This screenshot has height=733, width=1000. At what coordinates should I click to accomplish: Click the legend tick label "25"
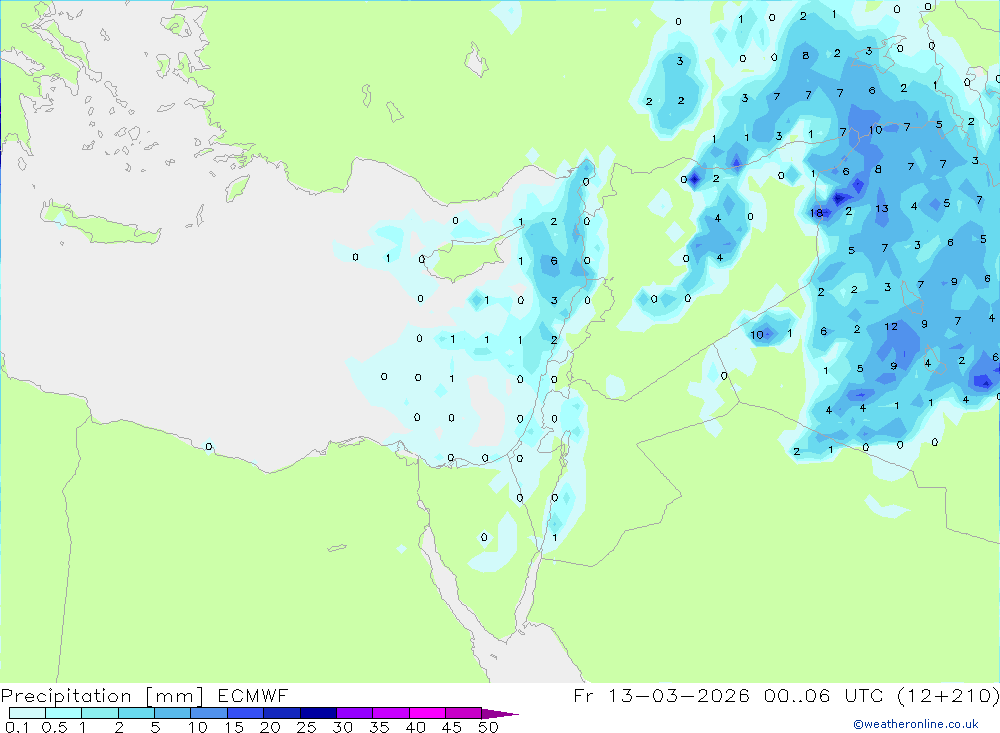[x=307, y=727]
